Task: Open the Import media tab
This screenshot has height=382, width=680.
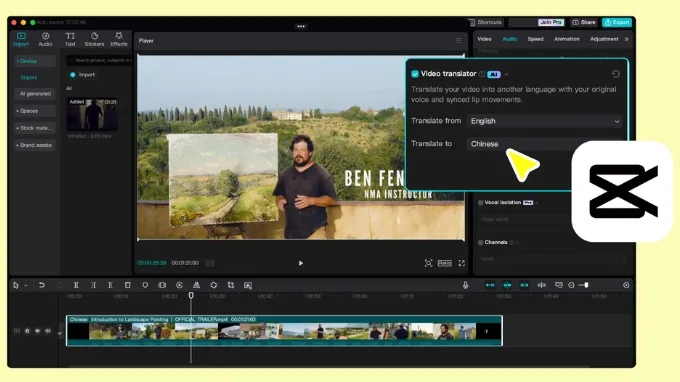Action: pyautogui.click(x=20, y=39)
